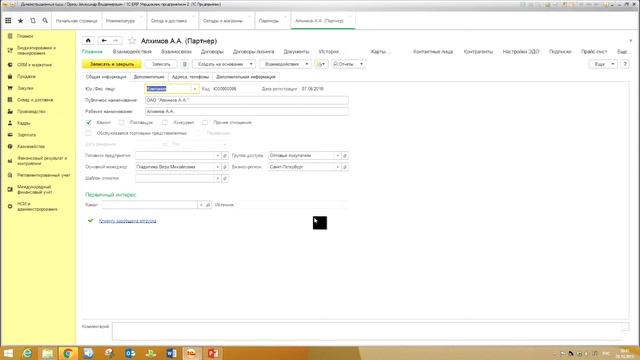This screenshot has height=360, width=640.
Task: Expand Головное предприятие dropdown arrow
Action: (x=217, y=156)
